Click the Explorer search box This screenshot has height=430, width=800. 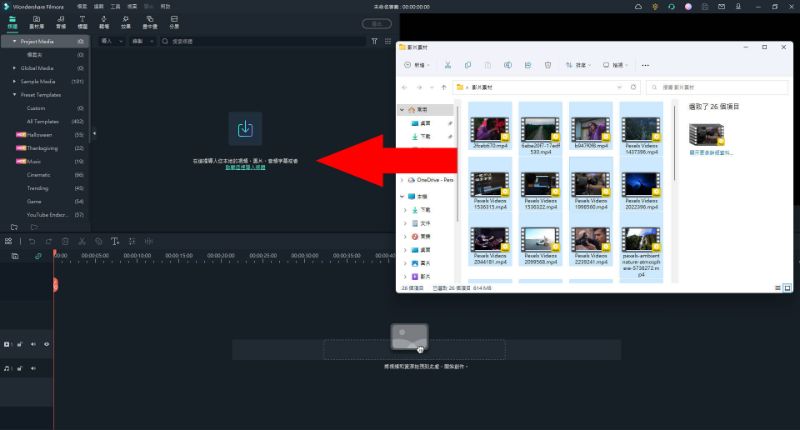(717, 87)
